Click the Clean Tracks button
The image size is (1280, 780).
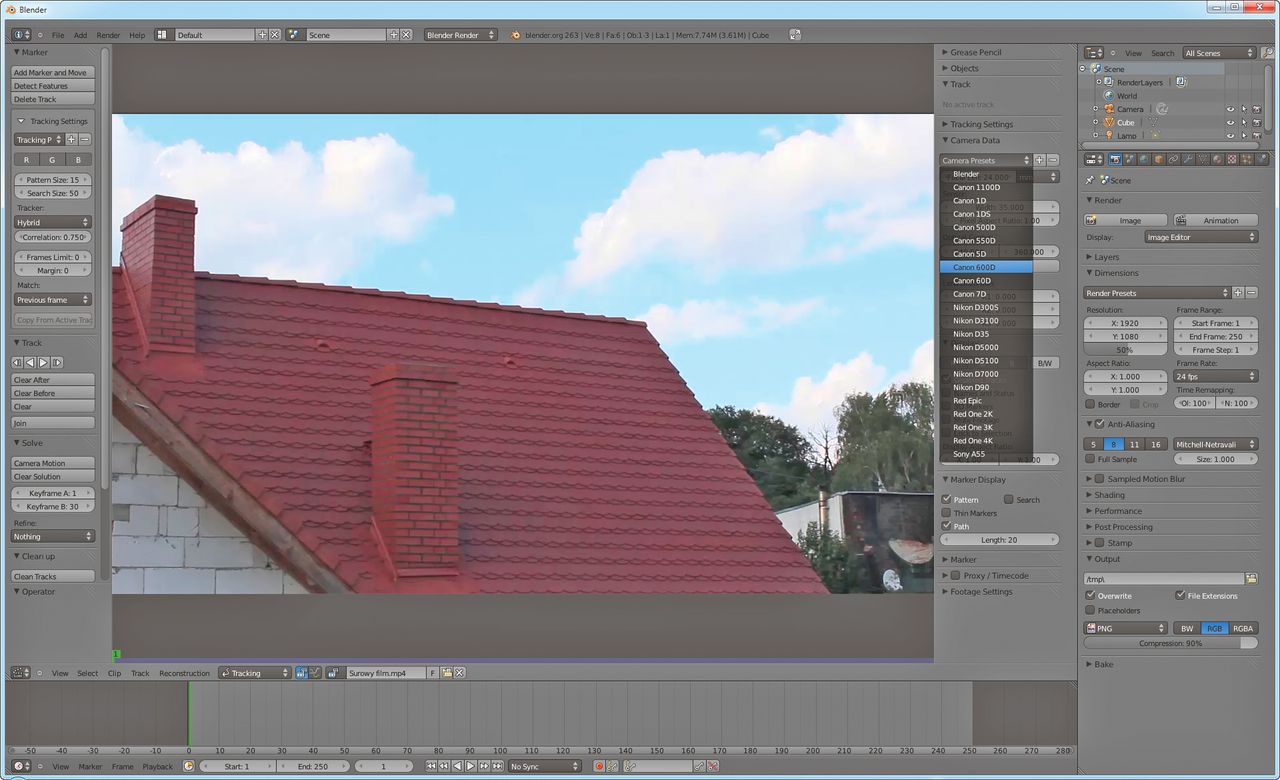[x=54, y=576]
